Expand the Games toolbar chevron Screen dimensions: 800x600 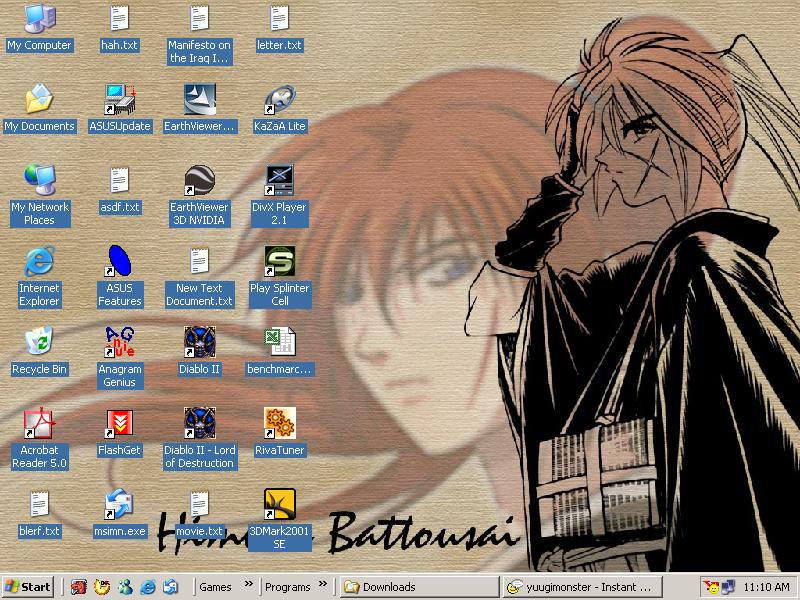tap(249, 586)
